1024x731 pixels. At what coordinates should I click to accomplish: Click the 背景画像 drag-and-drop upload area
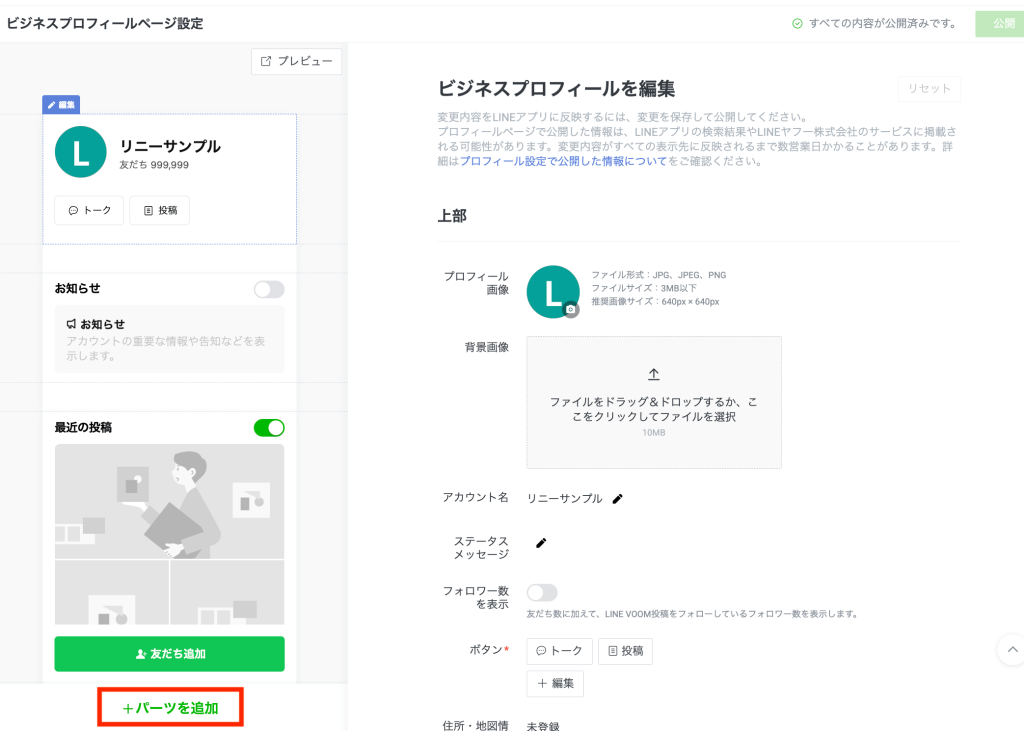click(653, 402)
